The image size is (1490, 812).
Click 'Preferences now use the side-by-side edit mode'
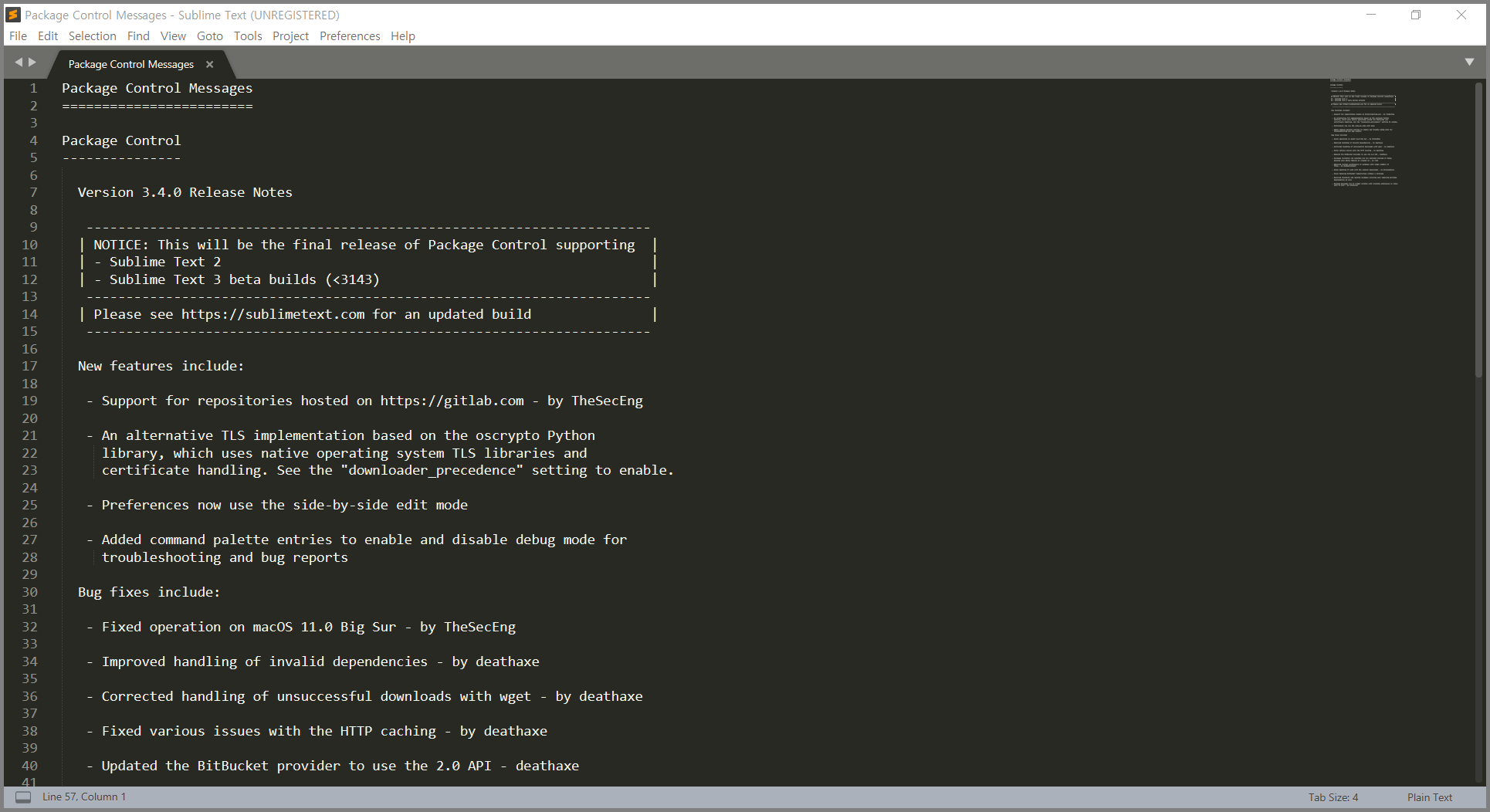[x=285, y=505]
